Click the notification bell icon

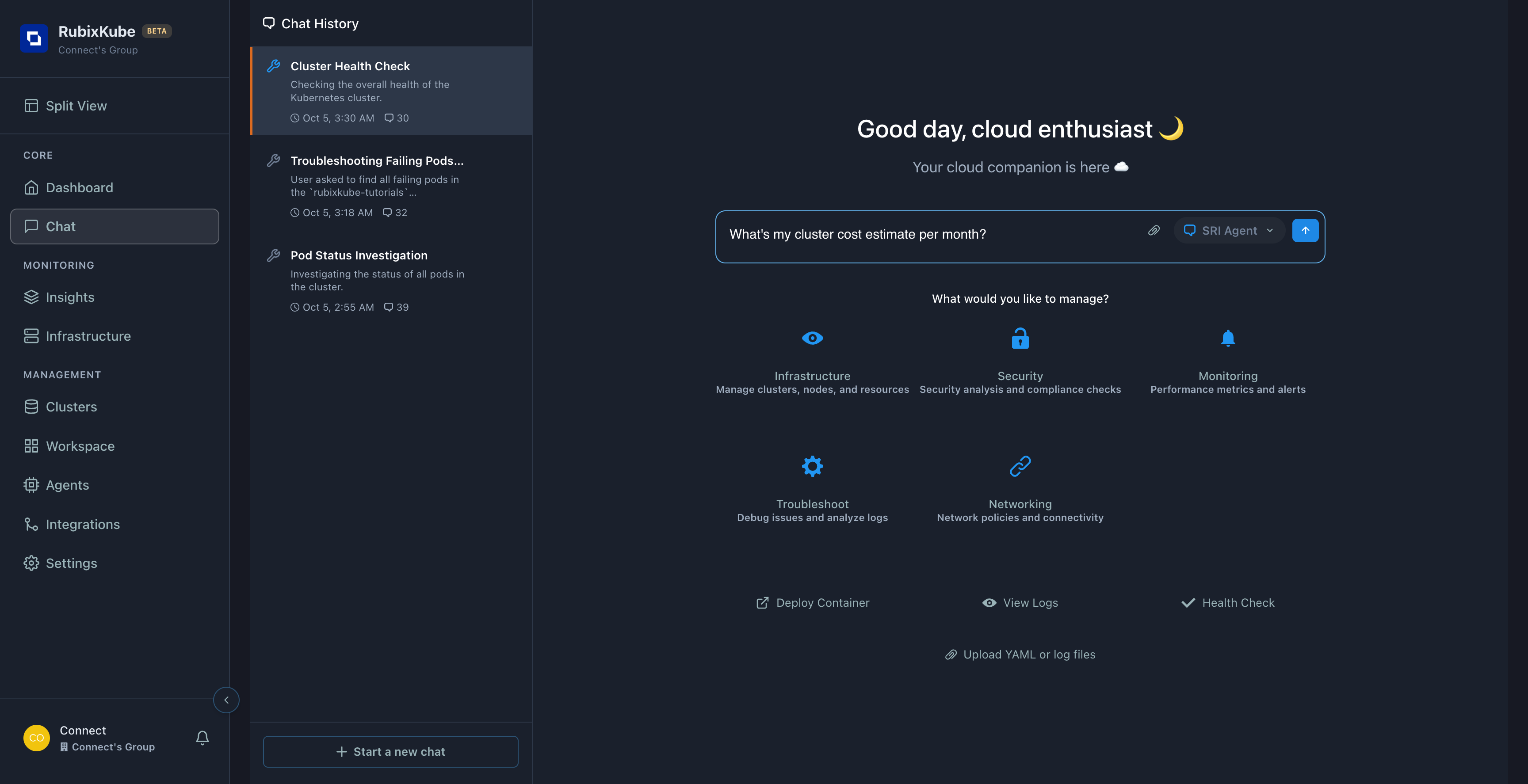coord(202,737)
